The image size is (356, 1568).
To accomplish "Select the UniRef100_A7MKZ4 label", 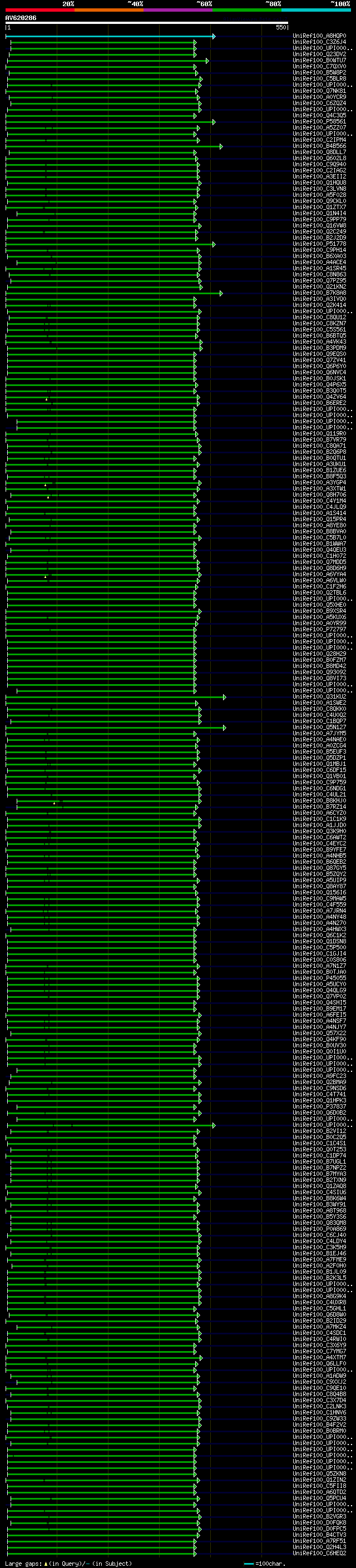I will pos(319,1327).
